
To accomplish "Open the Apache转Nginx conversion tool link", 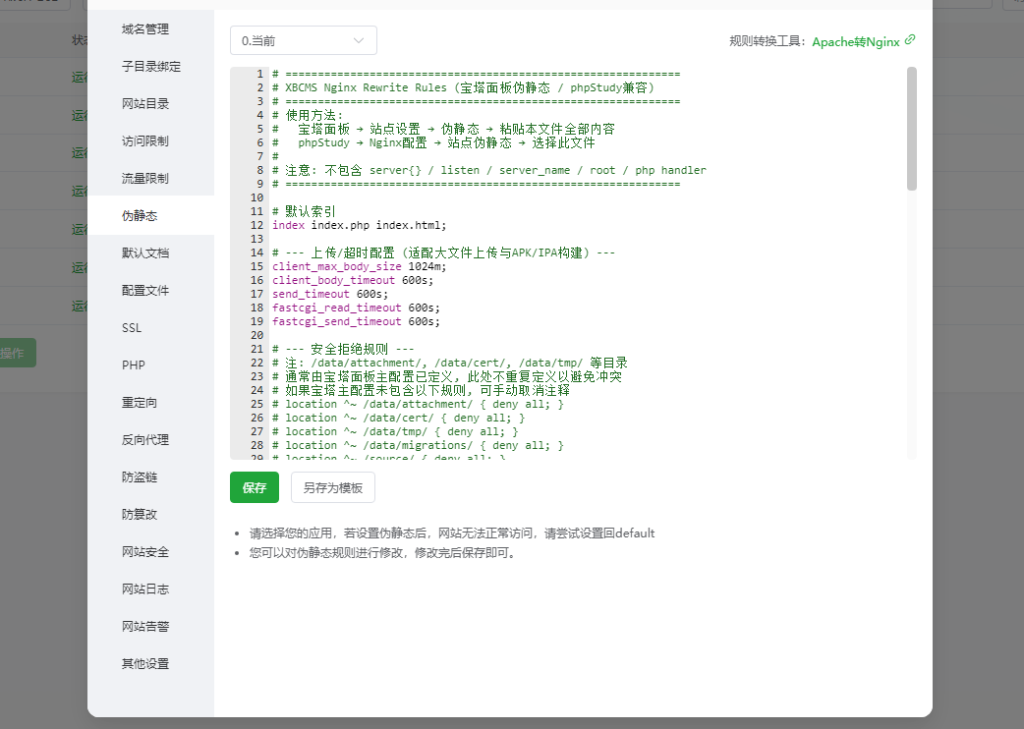I will pos(856,41).
